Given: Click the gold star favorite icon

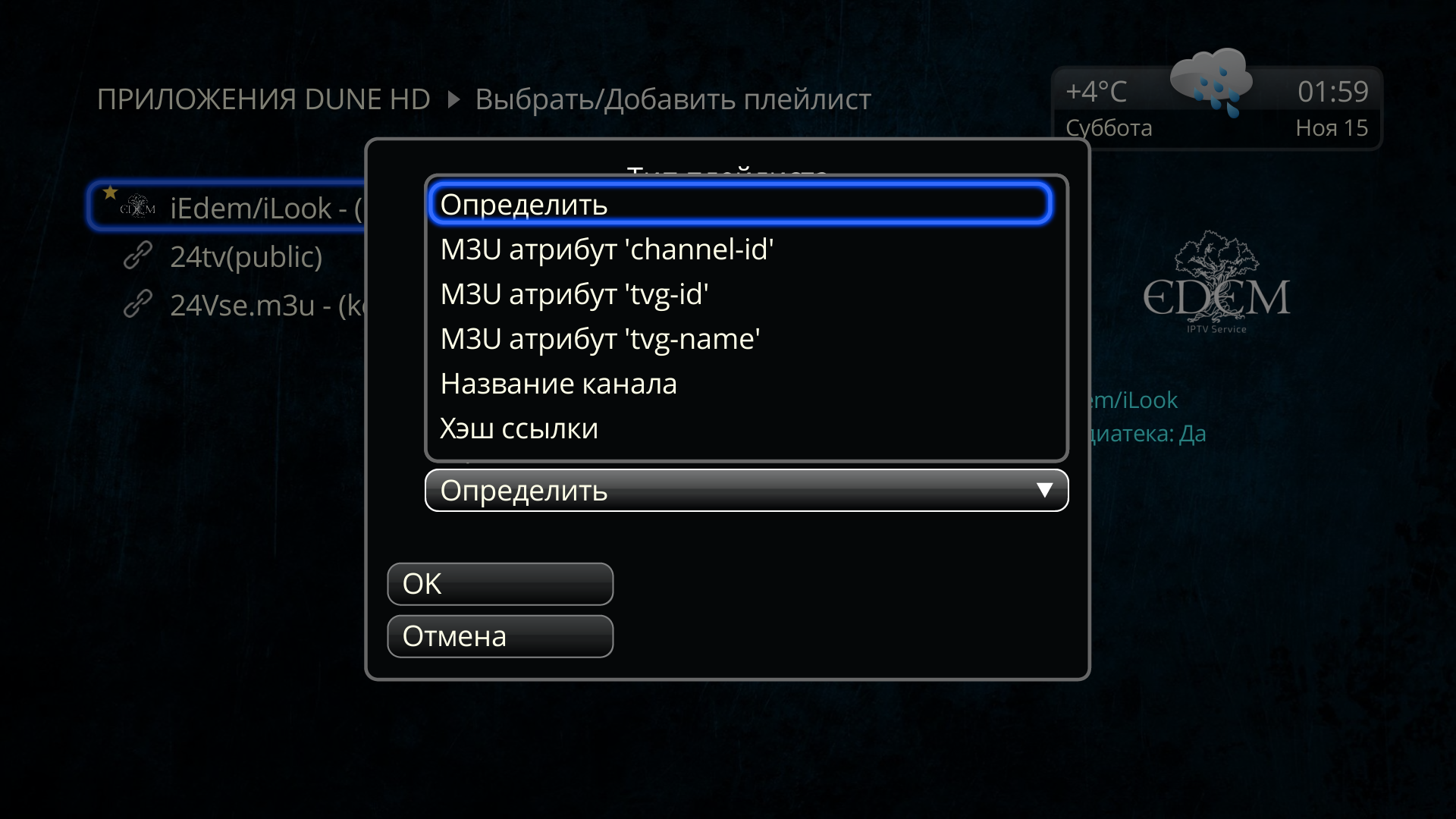Looking at the screenshot, I should click(x=111, y=192).
